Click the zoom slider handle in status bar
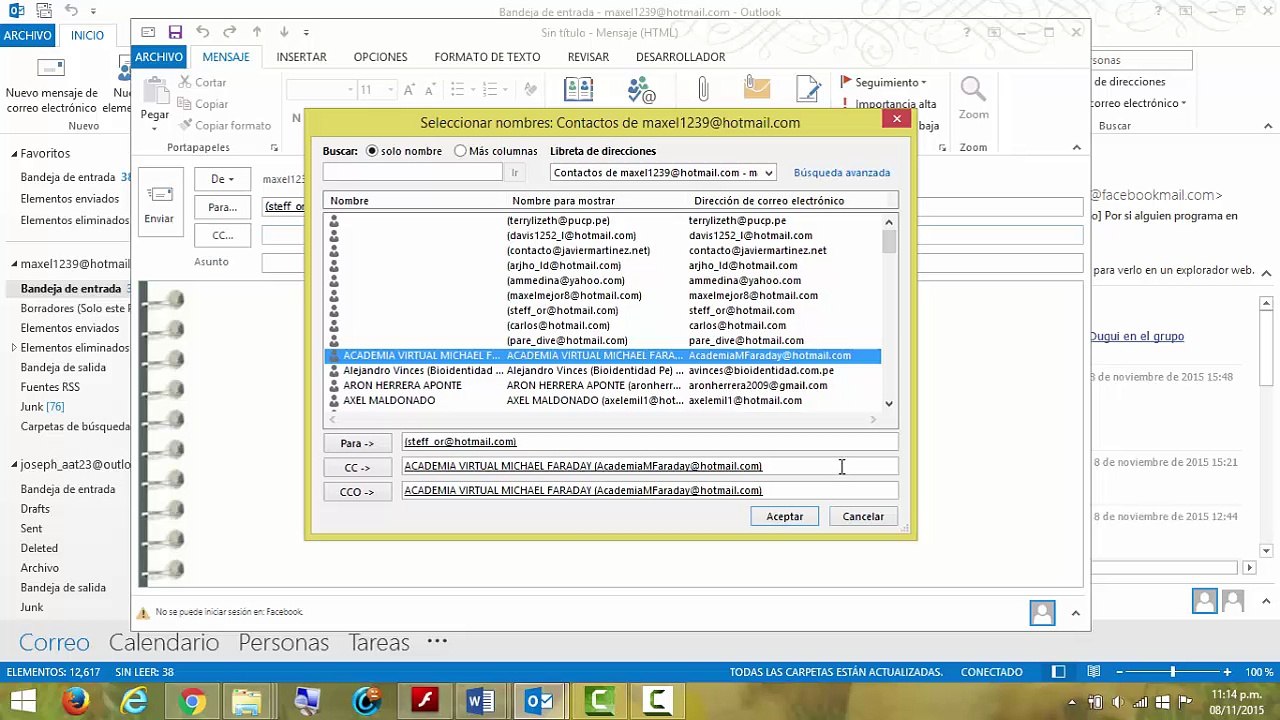This screenshot has width=1280, height=720. [1172, 672]
